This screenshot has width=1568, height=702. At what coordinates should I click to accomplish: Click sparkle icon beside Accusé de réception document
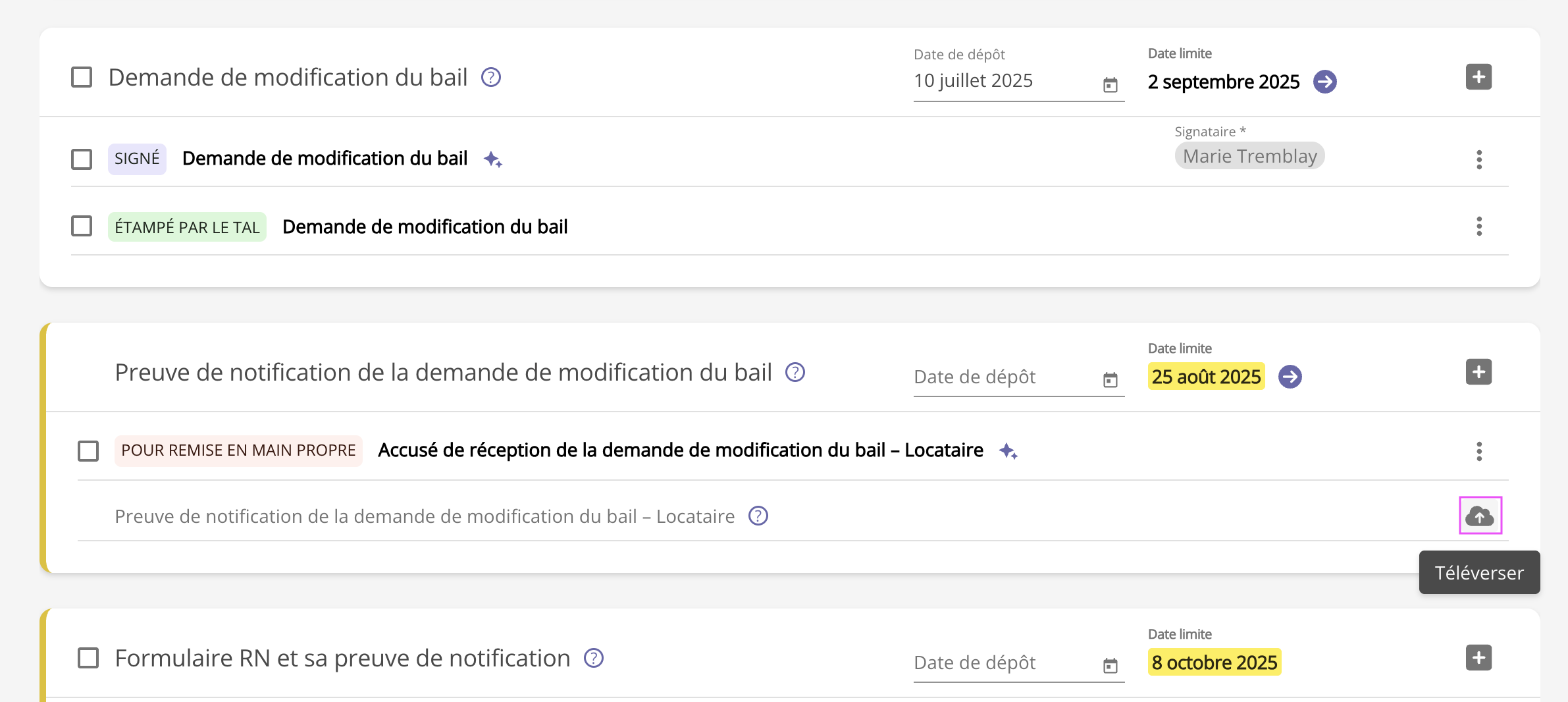tap(1008, 451)
